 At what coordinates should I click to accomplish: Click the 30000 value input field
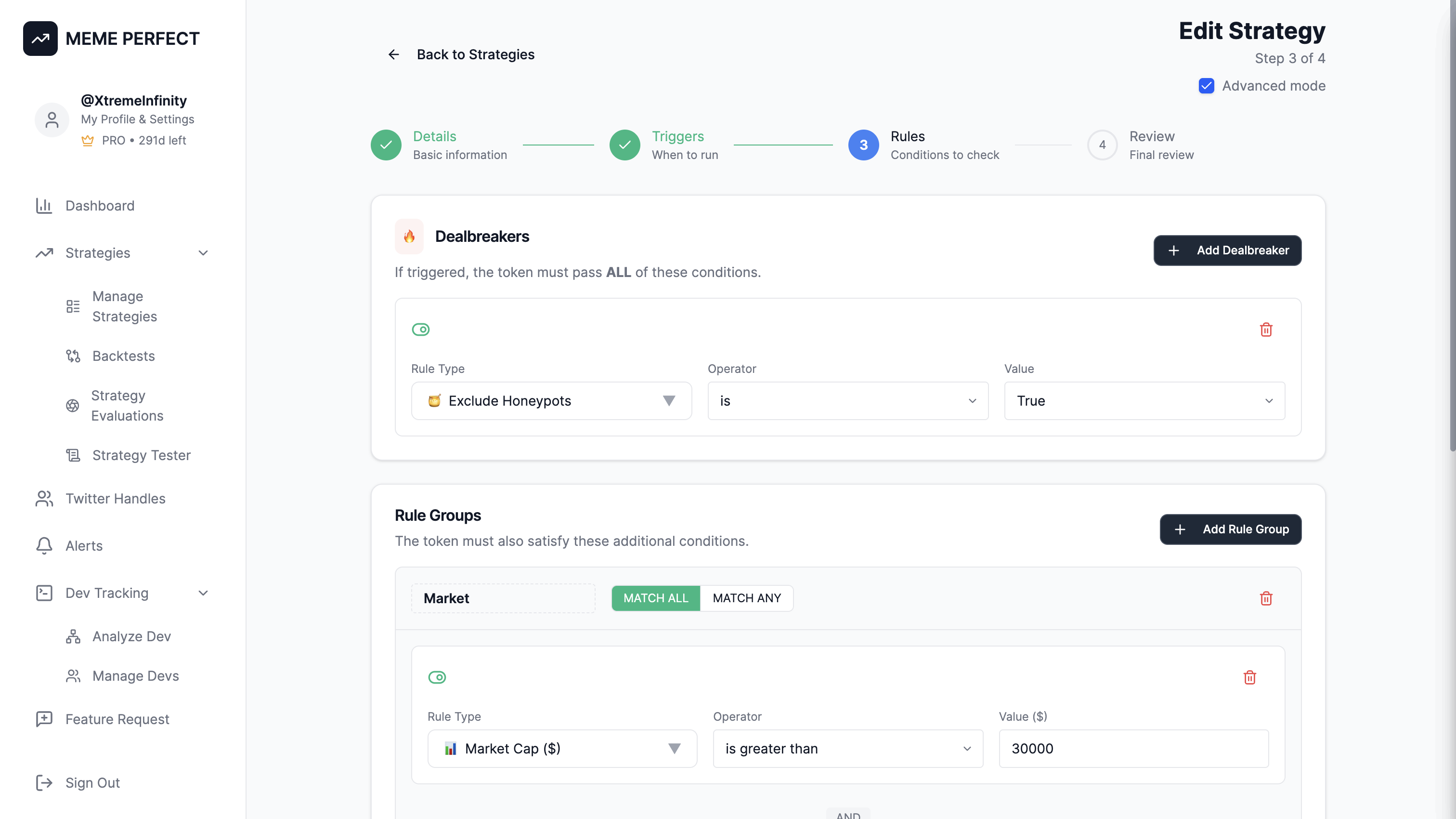click(1134, 748)
